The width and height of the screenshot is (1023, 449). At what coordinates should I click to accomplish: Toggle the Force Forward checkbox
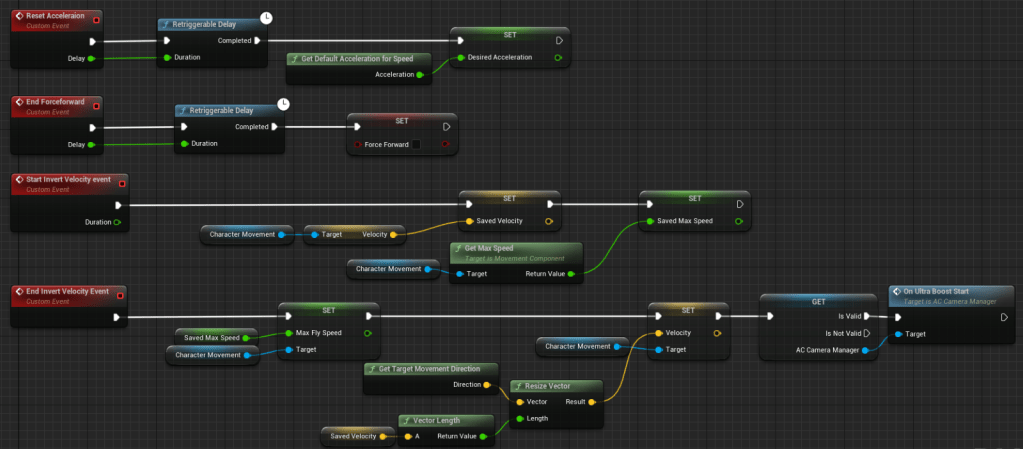(x=416, y=144)
